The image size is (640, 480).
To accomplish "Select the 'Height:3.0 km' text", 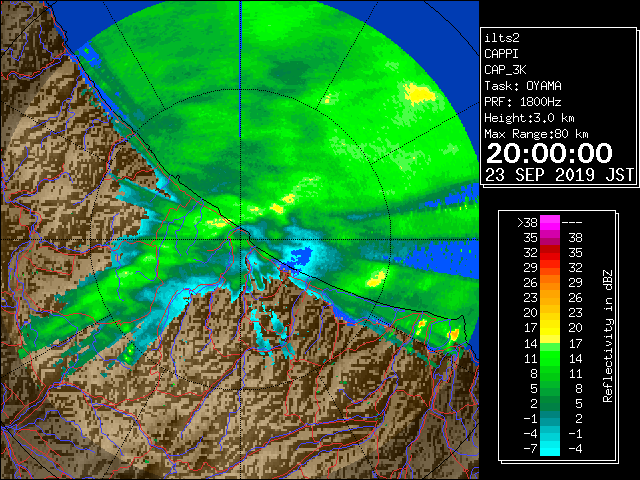I will [529, 118].
